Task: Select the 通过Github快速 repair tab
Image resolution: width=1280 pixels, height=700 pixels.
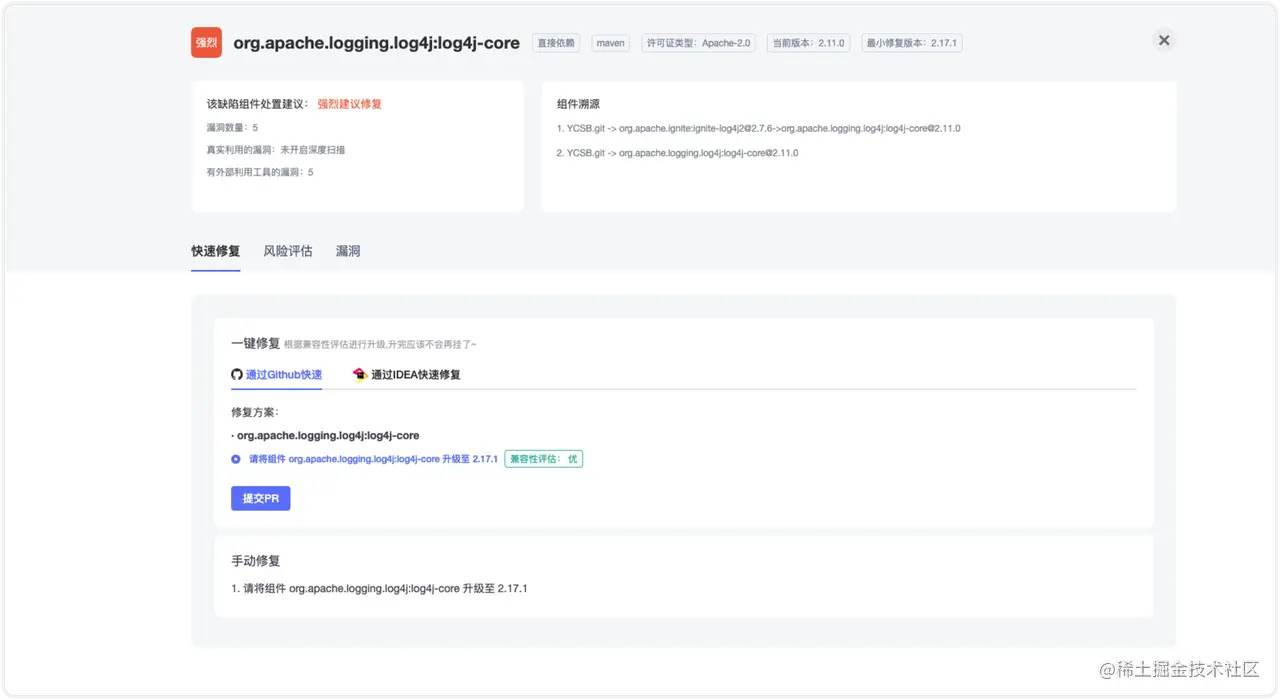Action: pyautogui.click(x=277, y=375)
